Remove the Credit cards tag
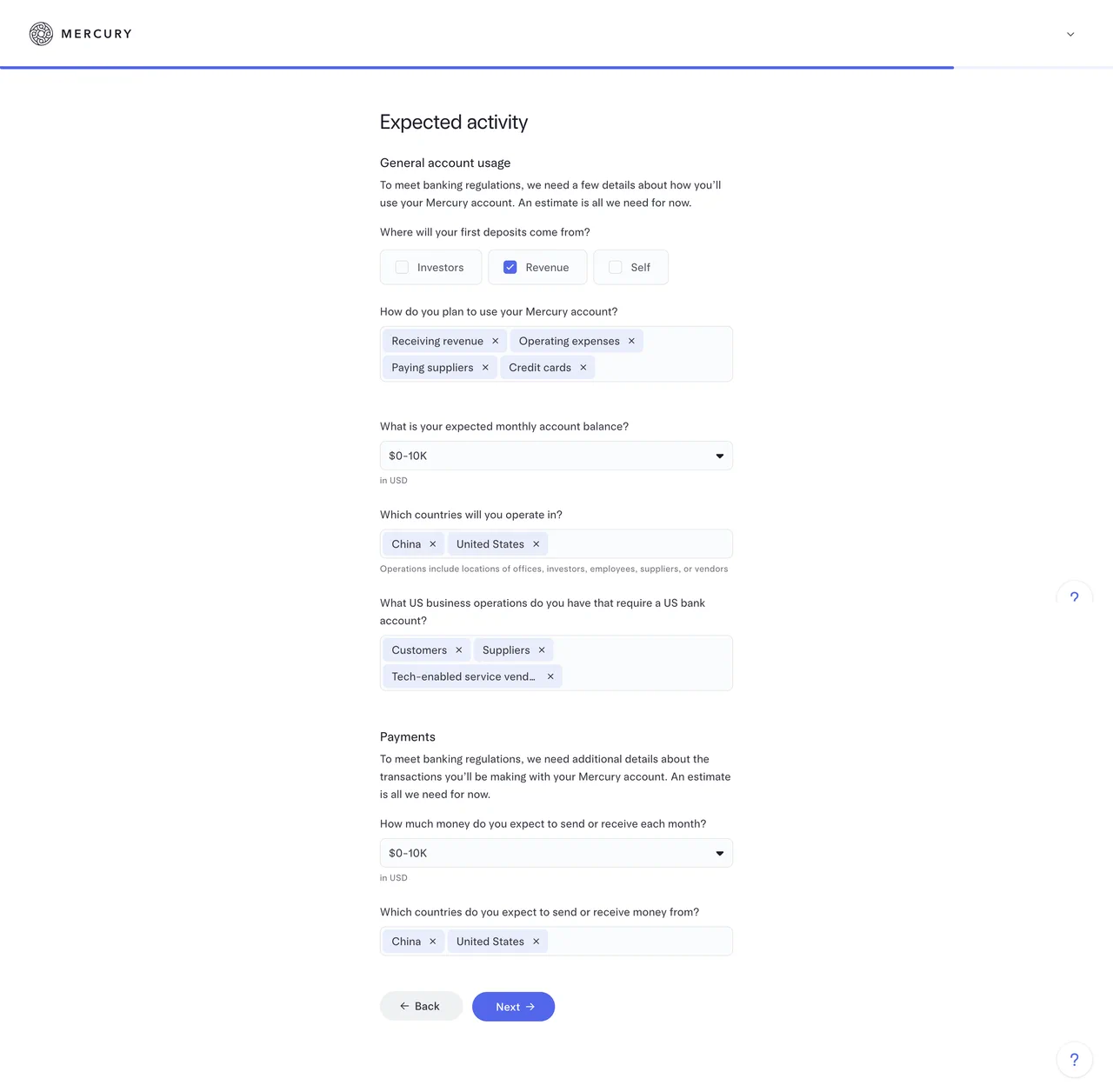Viewport: 1113px width, 1092px height. (583, 368)
